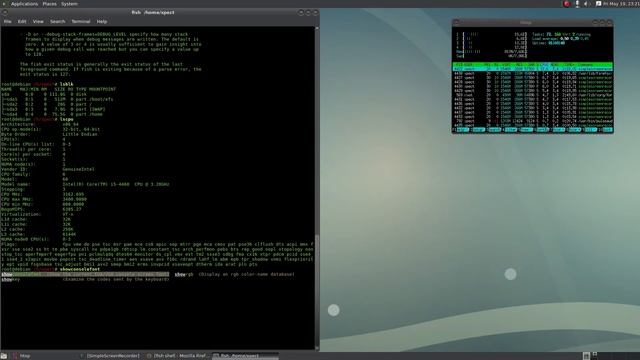
Task: Click the Load average text in htop
Action: pos(560,39)
